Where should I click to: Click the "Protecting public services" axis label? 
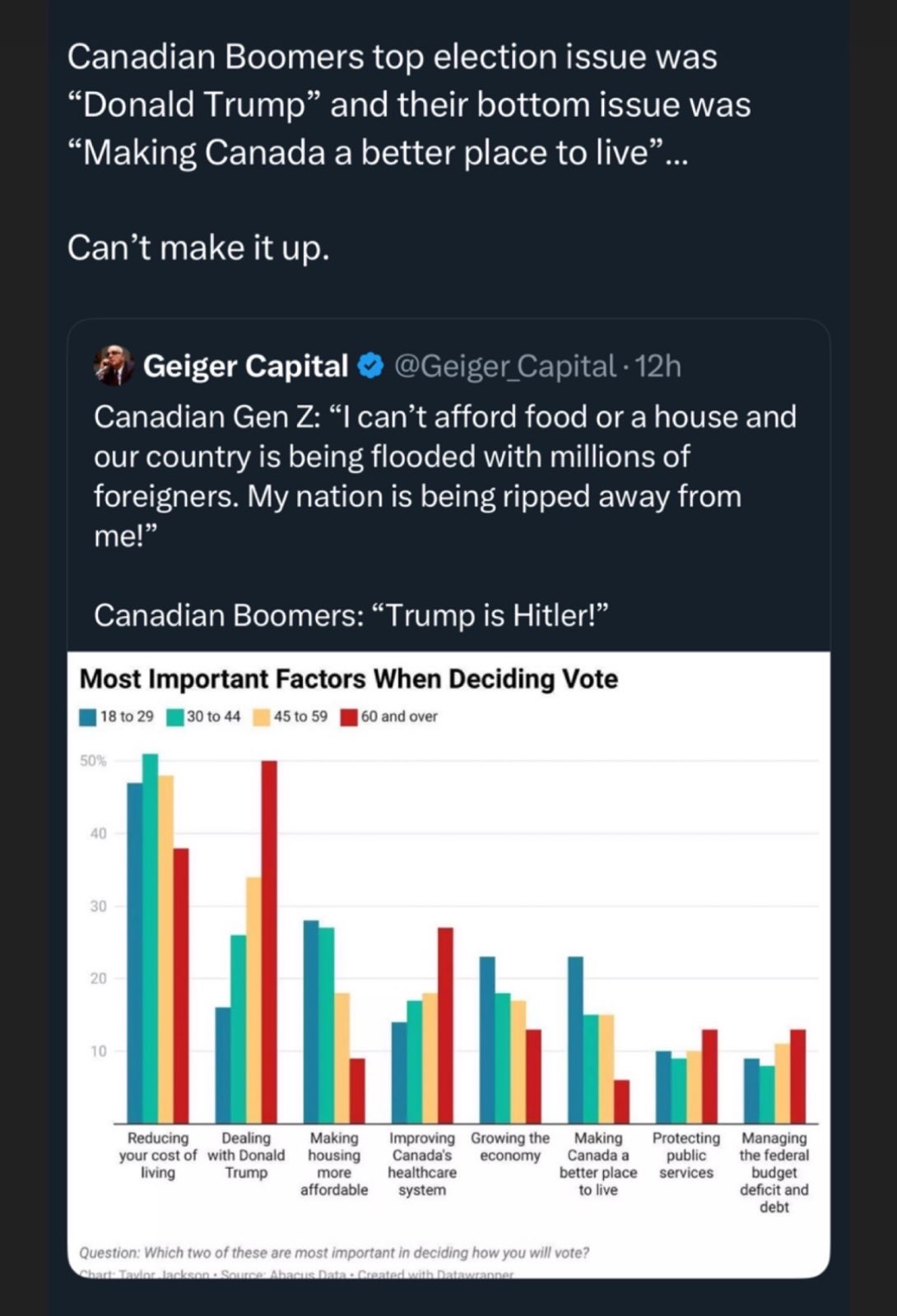[x=686, y=1155]
